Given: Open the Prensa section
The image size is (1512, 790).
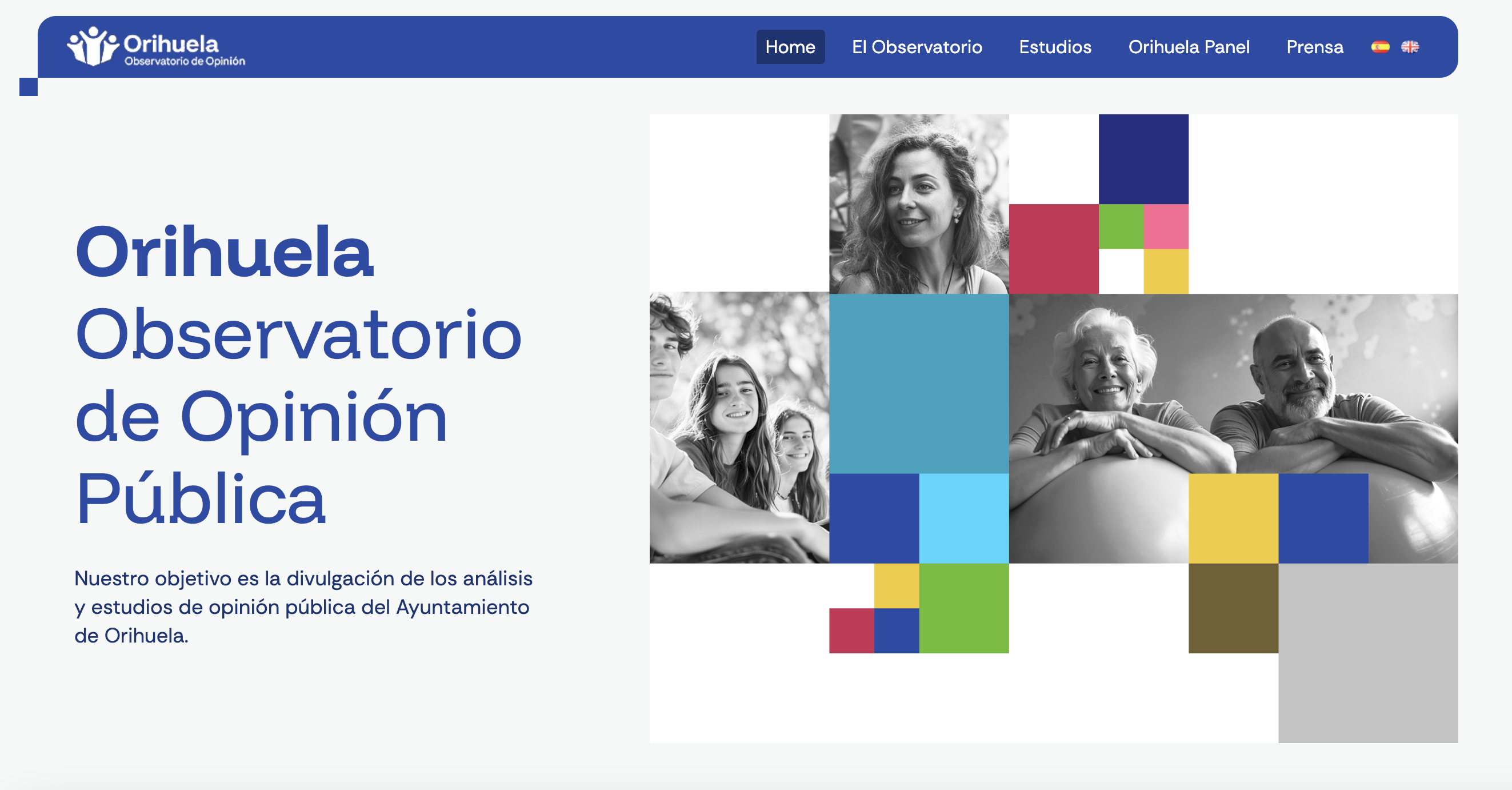Looking at the screenshot, I should click(x=1315, y=47).
